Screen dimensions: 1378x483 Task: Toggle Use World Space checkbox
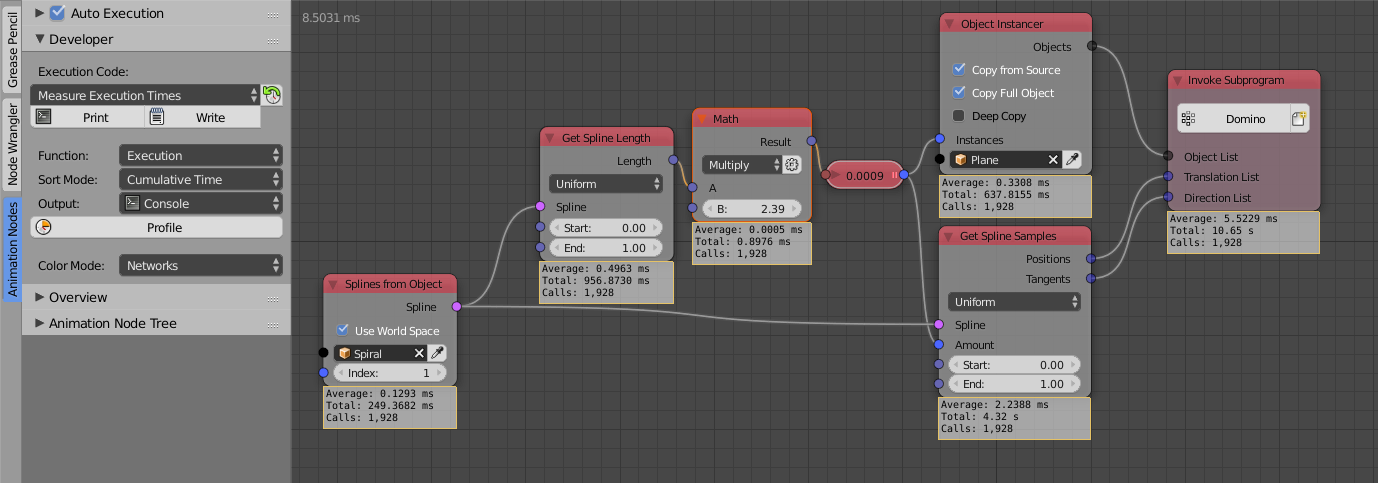tap(344, 330)
